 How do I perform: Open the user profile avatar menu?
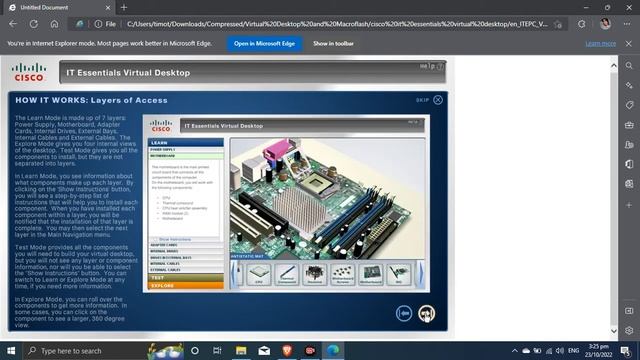click(x=605, y=24)
